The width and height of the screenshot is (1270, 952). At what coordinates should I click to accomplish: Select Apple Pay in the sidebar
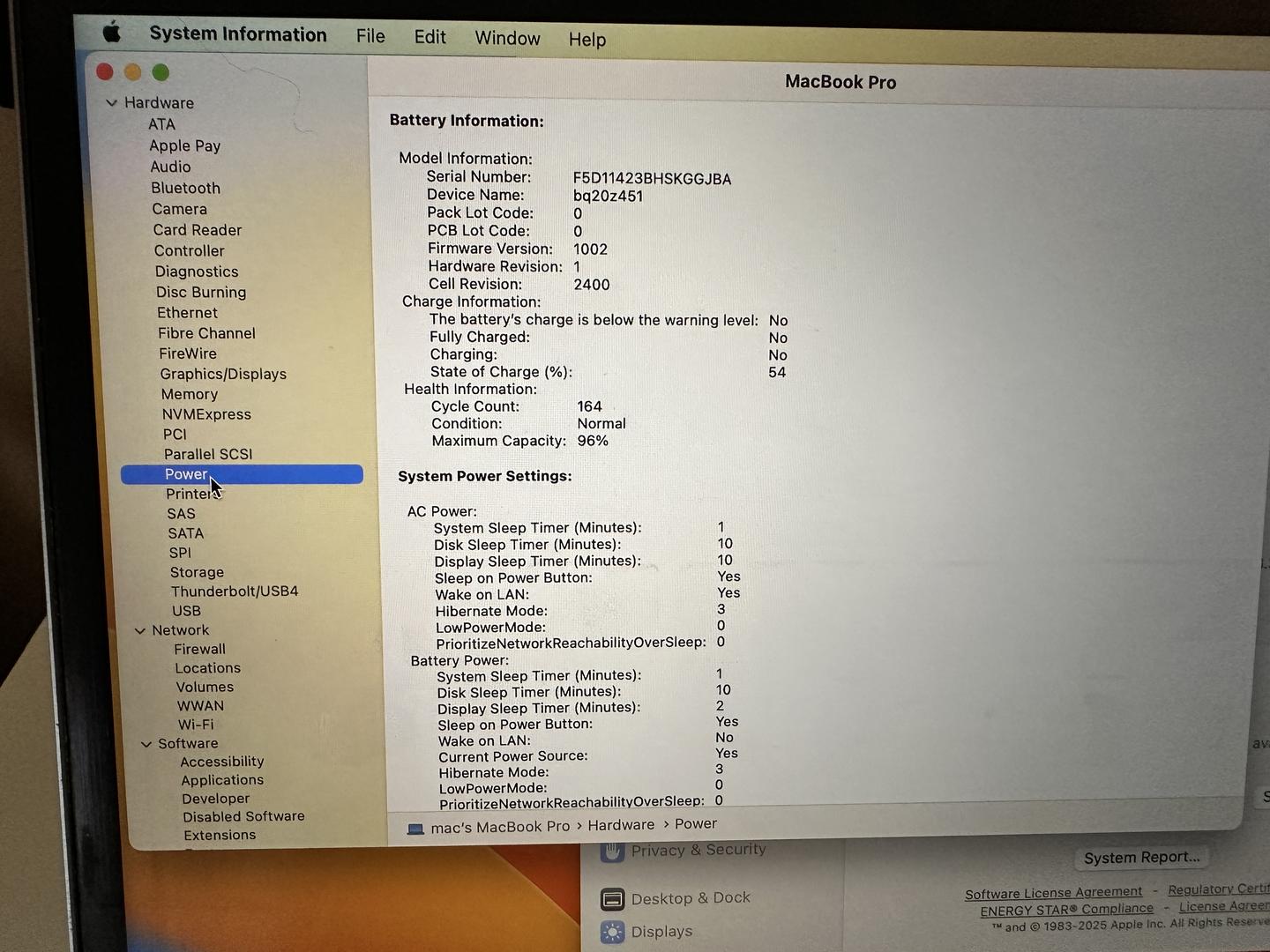point(184,145)
